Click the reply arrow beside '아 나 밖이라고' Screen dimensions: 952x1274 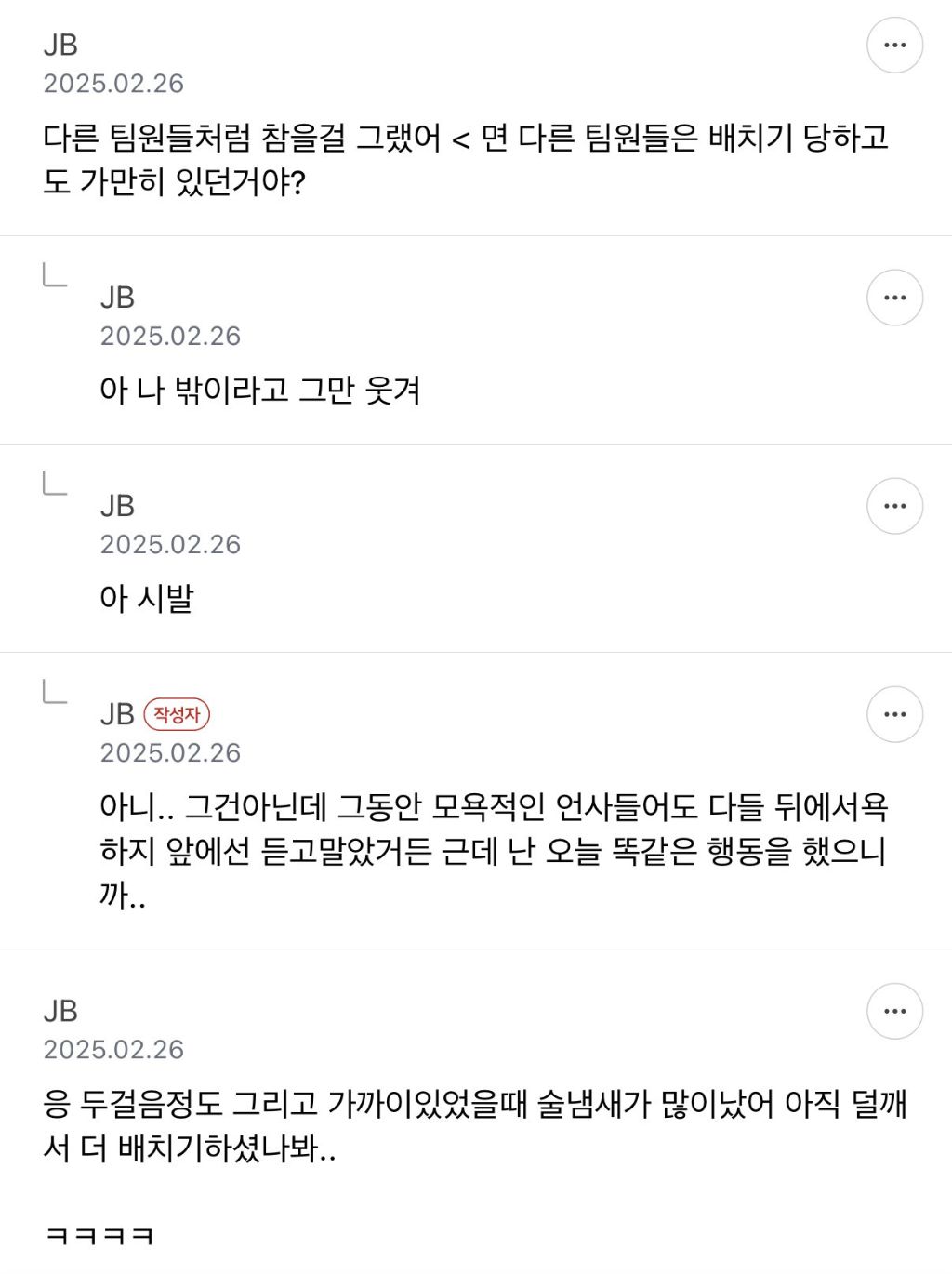pos(55,275)
